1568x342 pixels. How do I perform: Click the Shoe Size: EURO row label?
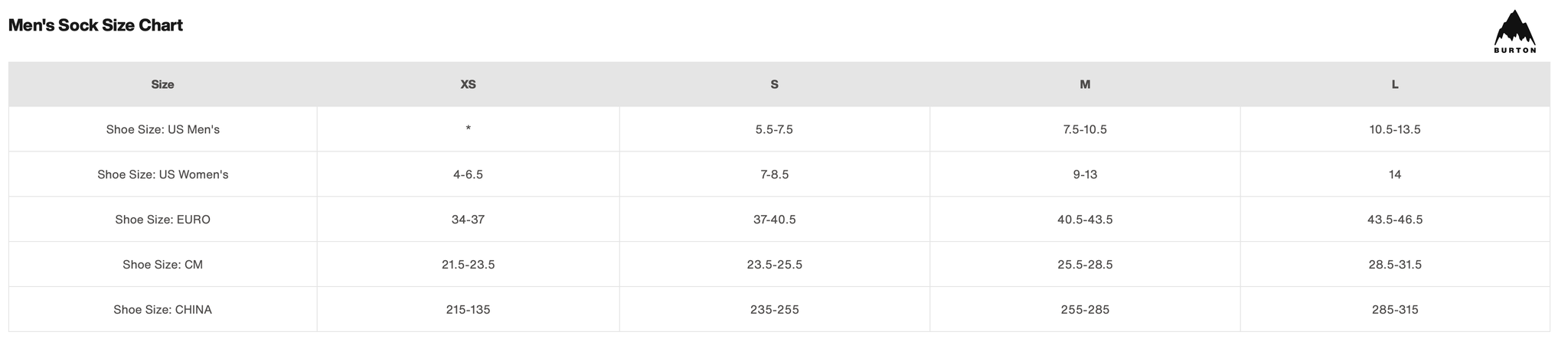point(162,220)
